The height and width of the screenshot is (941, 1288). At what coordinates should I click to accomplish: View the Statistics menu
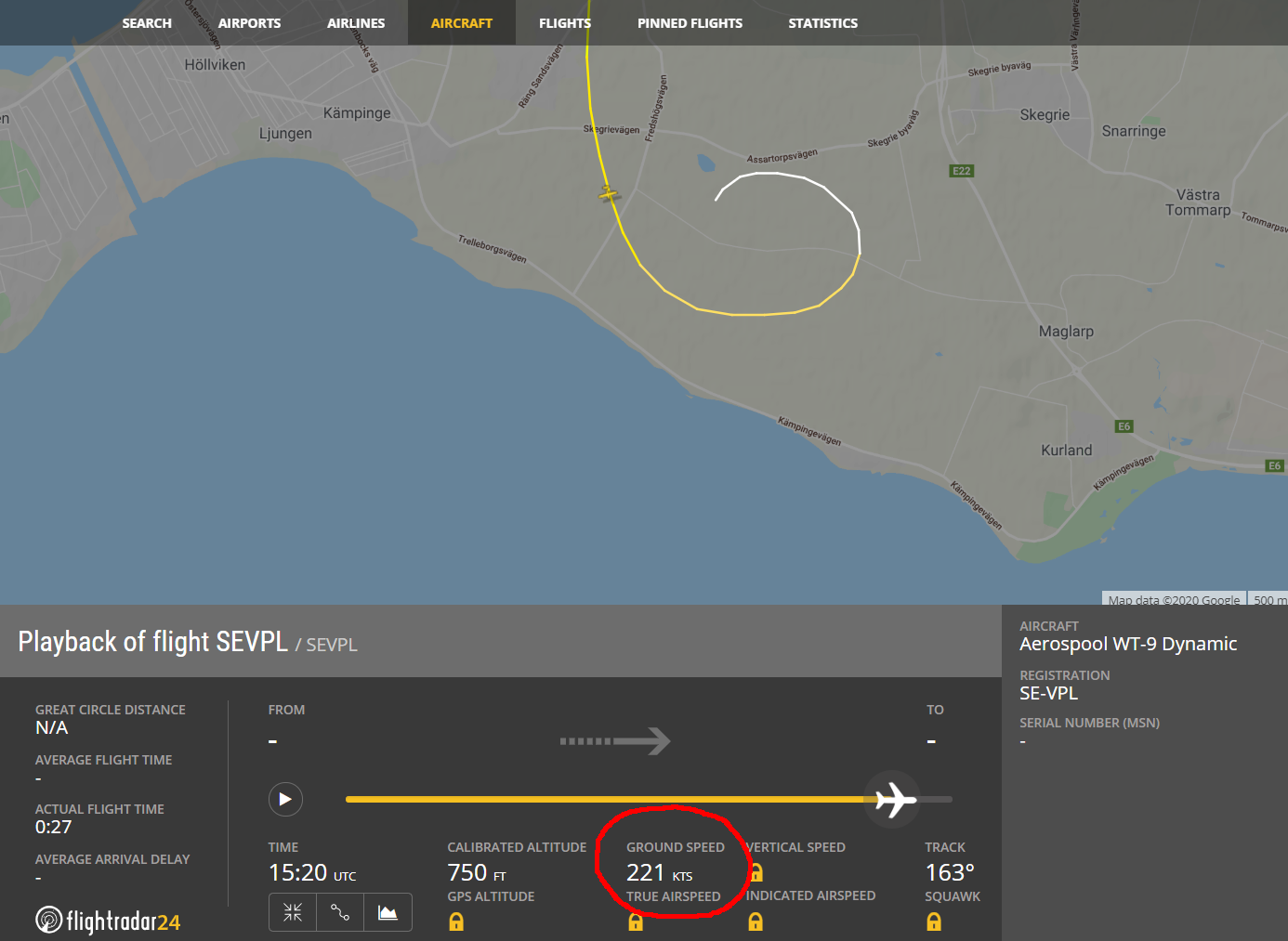[823, 23]
